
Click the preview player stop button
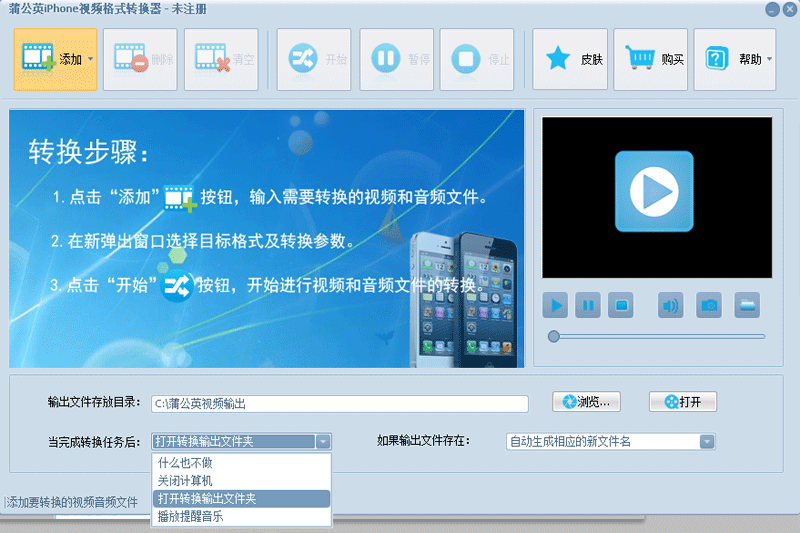621,306
